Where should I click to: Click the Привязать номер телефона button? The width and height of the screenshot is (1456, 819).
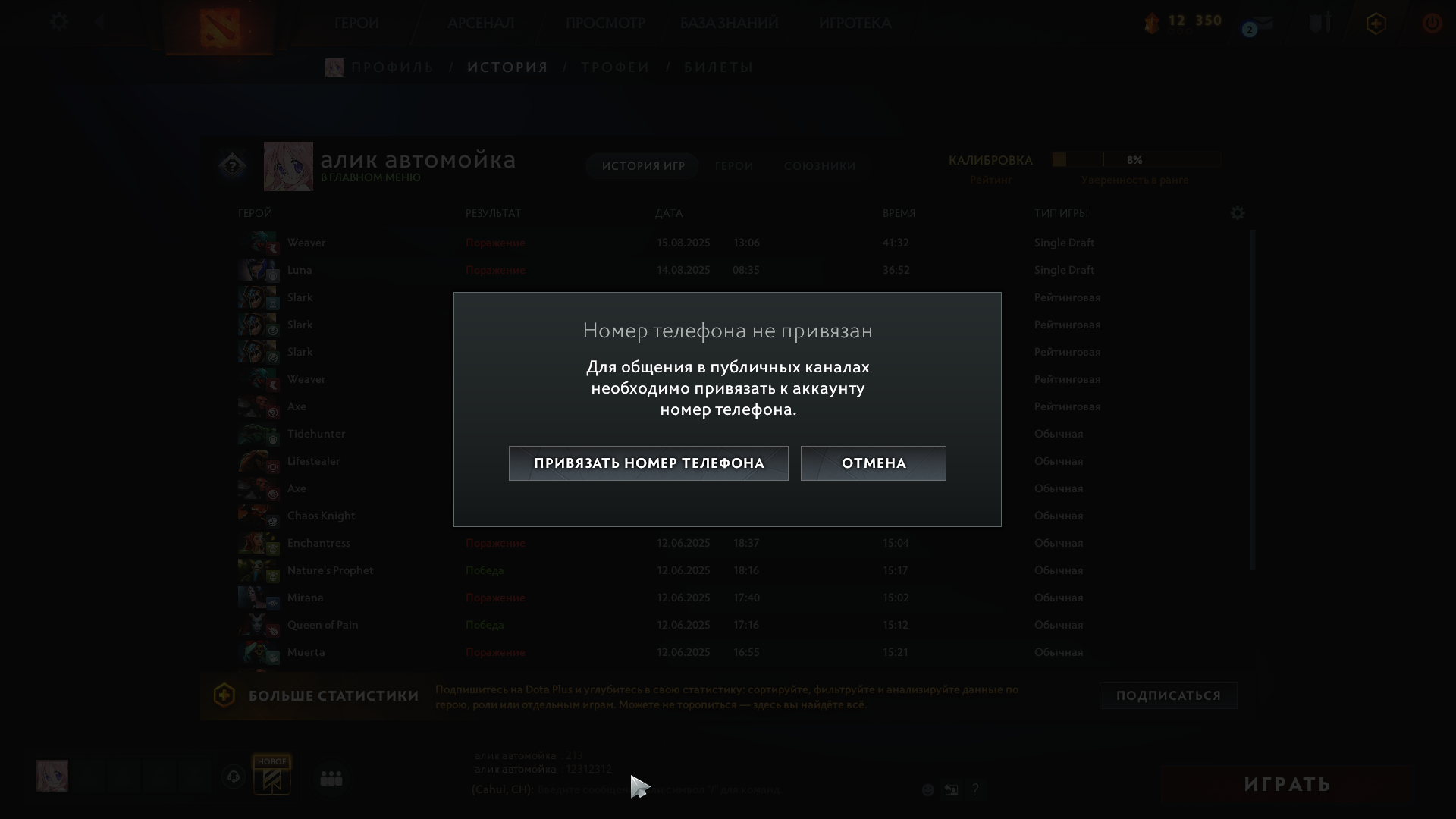(648, 463)
